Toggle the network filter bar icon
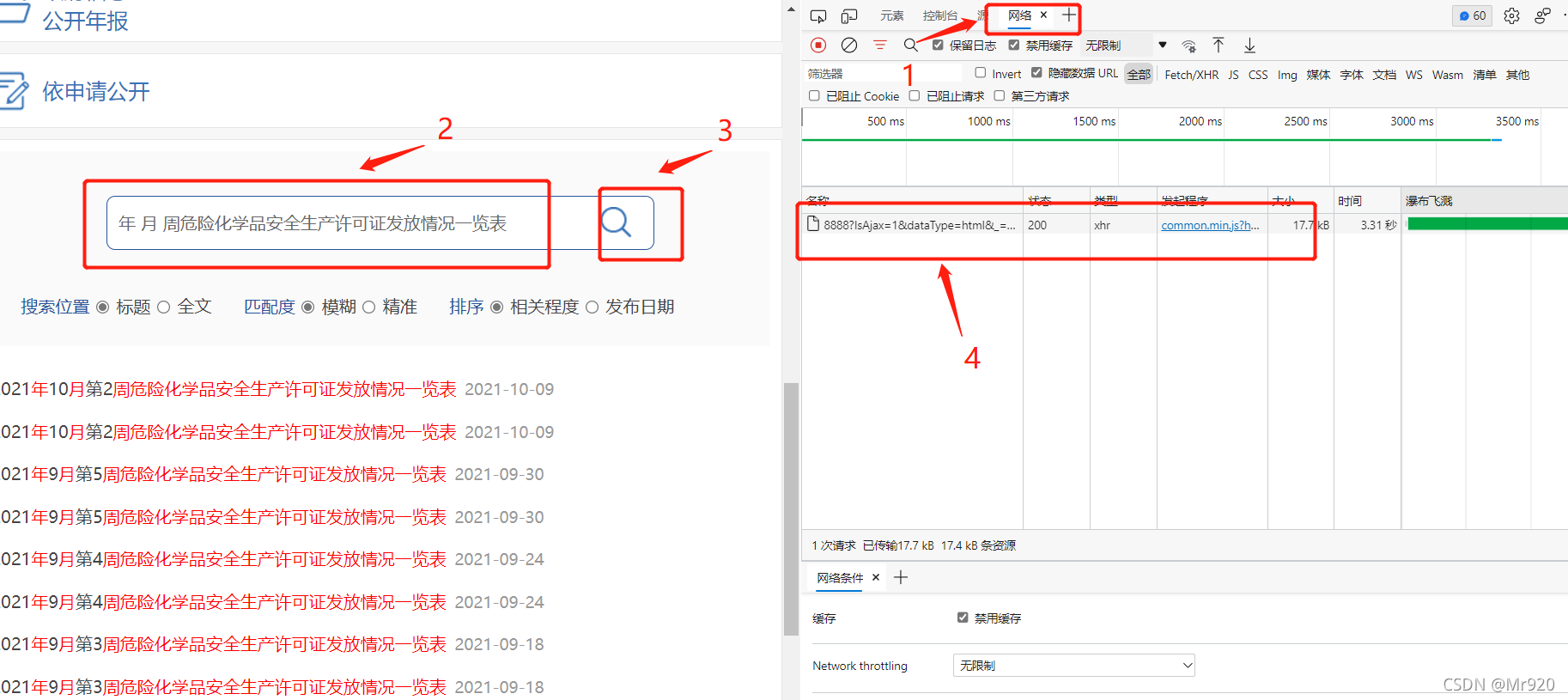This screenshot has width=1568, height=700. [880, 46]
